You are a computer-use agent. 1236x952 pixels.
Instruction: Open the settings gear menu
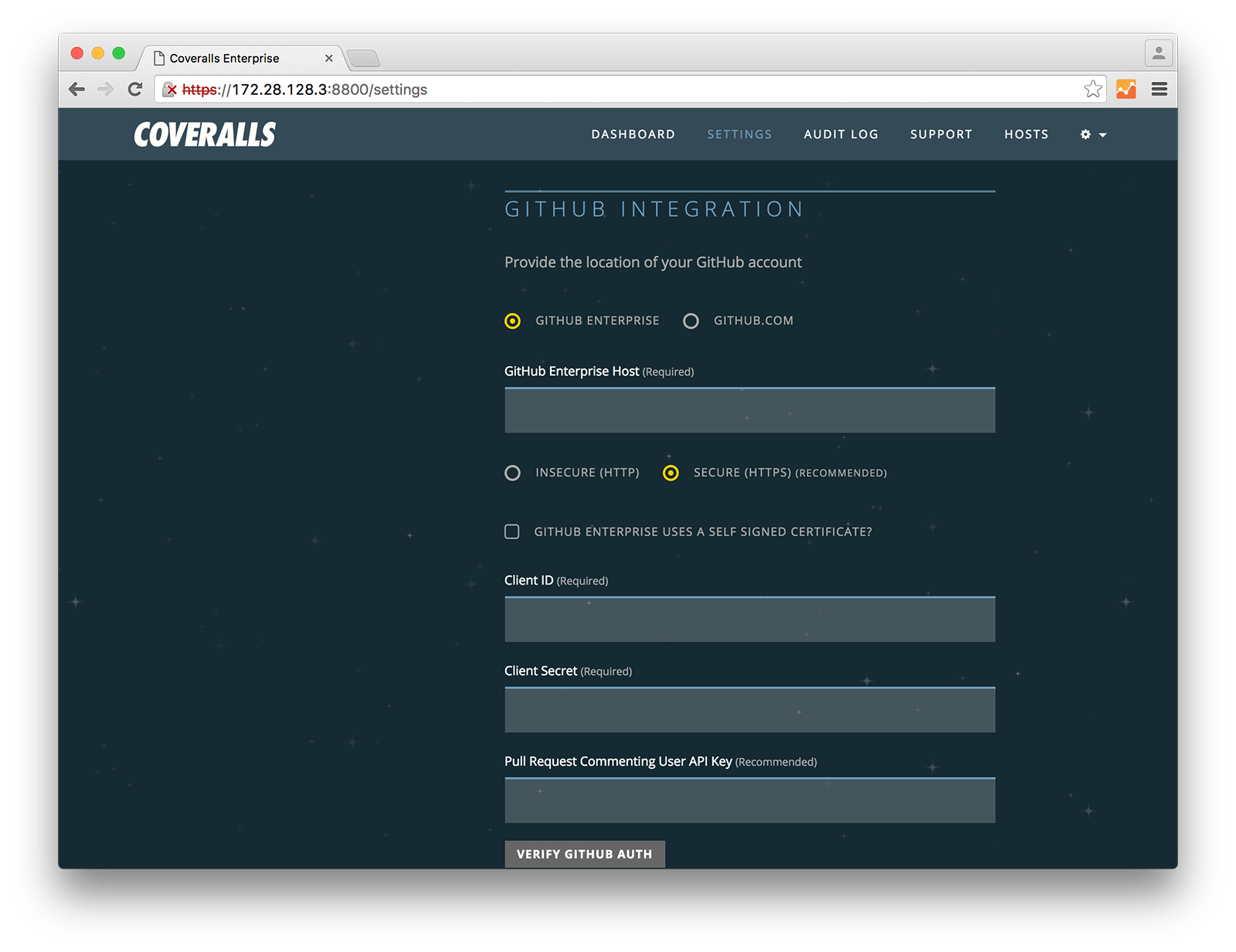tap(1086, 134)
